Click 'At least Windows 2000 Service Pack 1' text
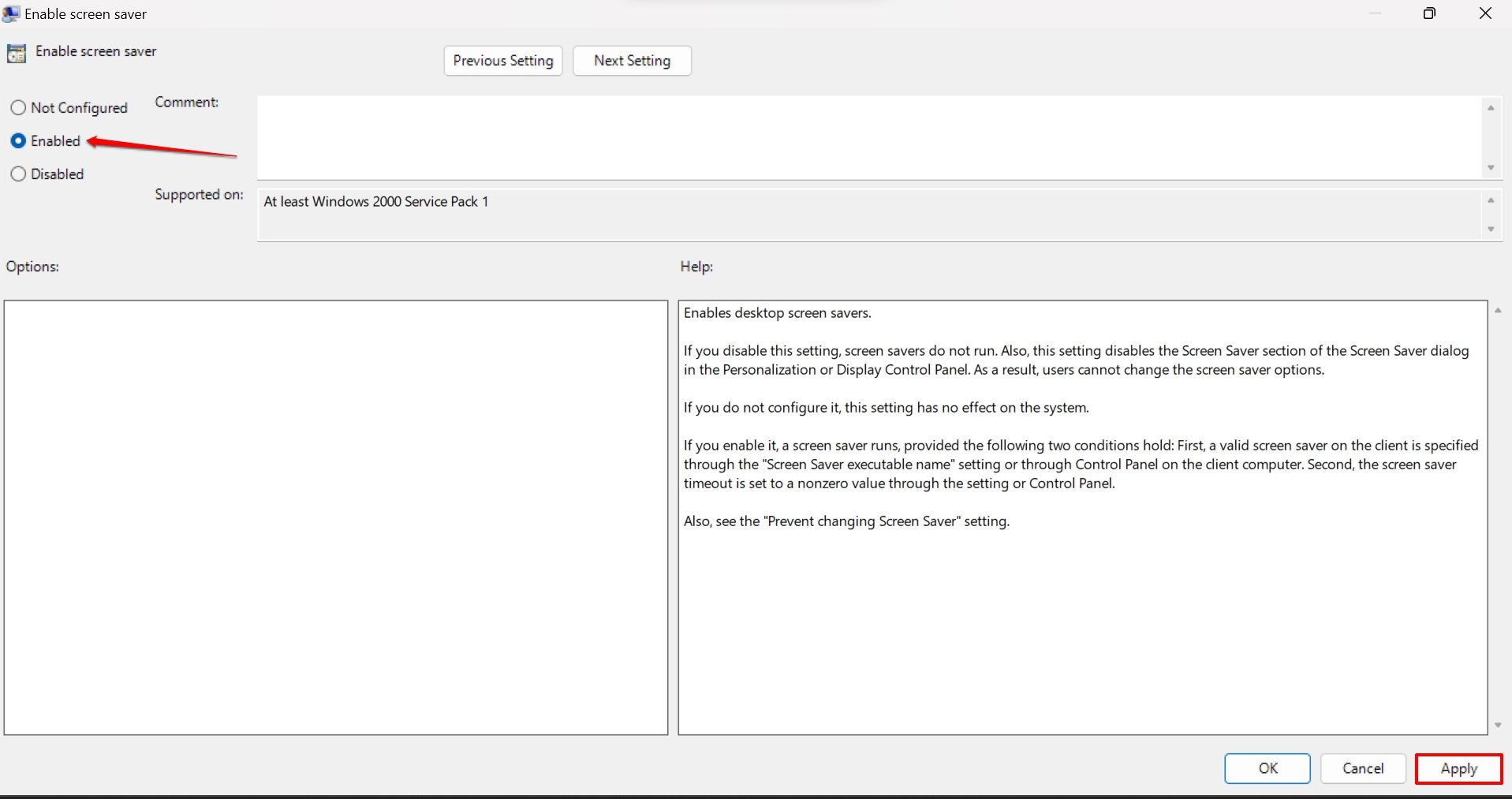The width and height of the screenshot is (1512, 799). [376, 202]
